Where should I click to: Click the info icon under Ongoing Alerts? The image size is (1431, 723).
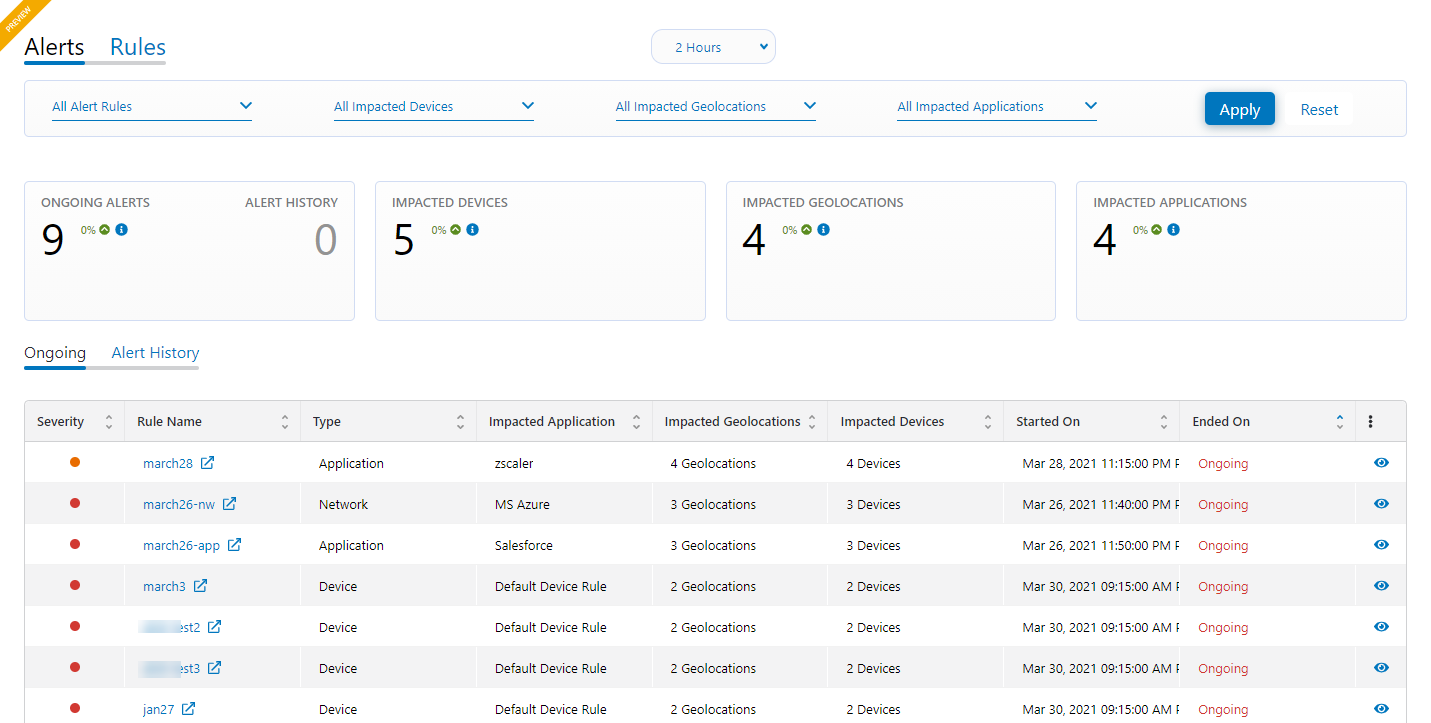click(122, 230)
